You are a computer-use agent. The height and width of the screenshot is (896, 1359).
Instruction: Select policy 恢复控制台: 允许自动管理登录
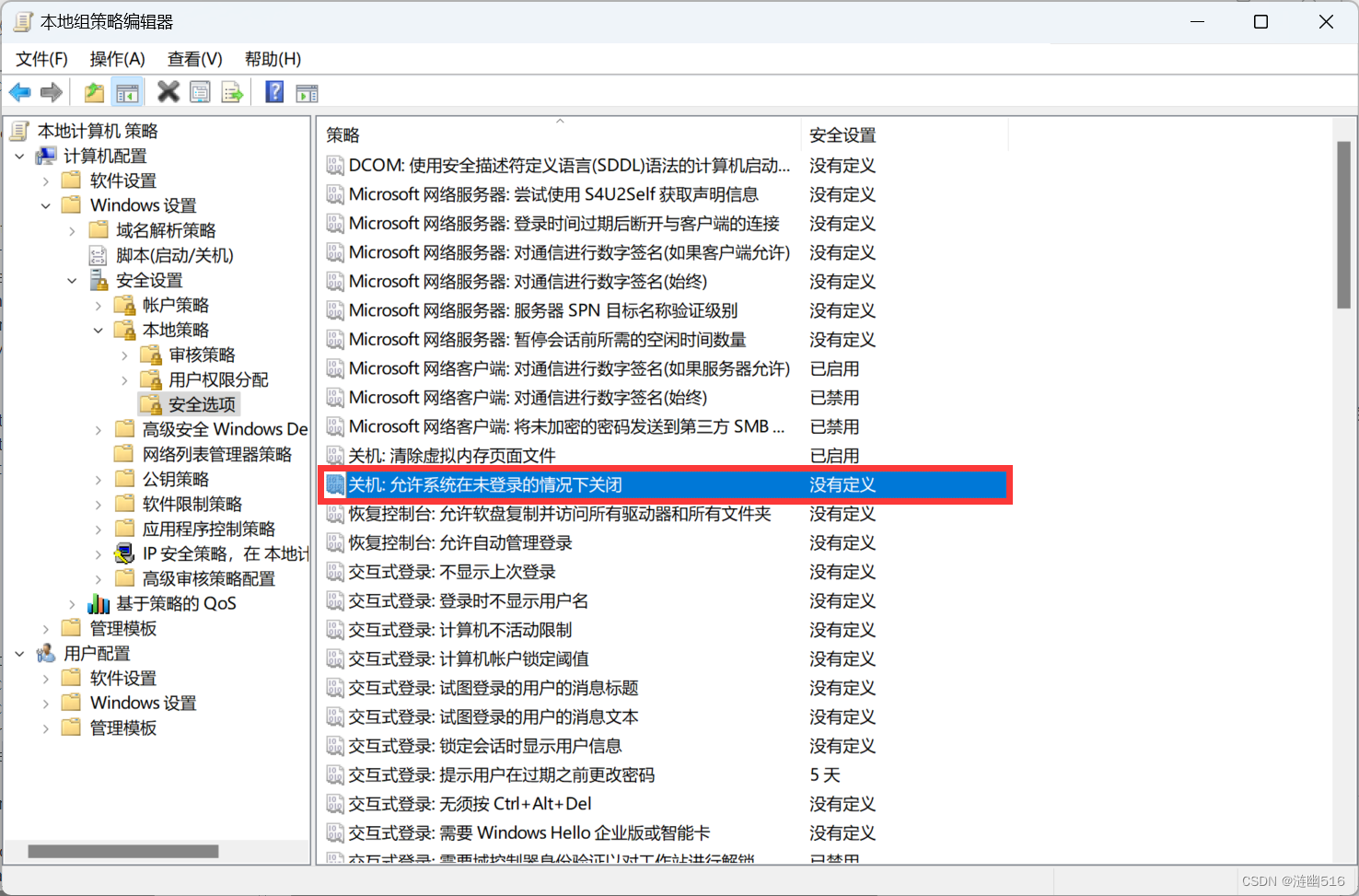pos(459,542)
